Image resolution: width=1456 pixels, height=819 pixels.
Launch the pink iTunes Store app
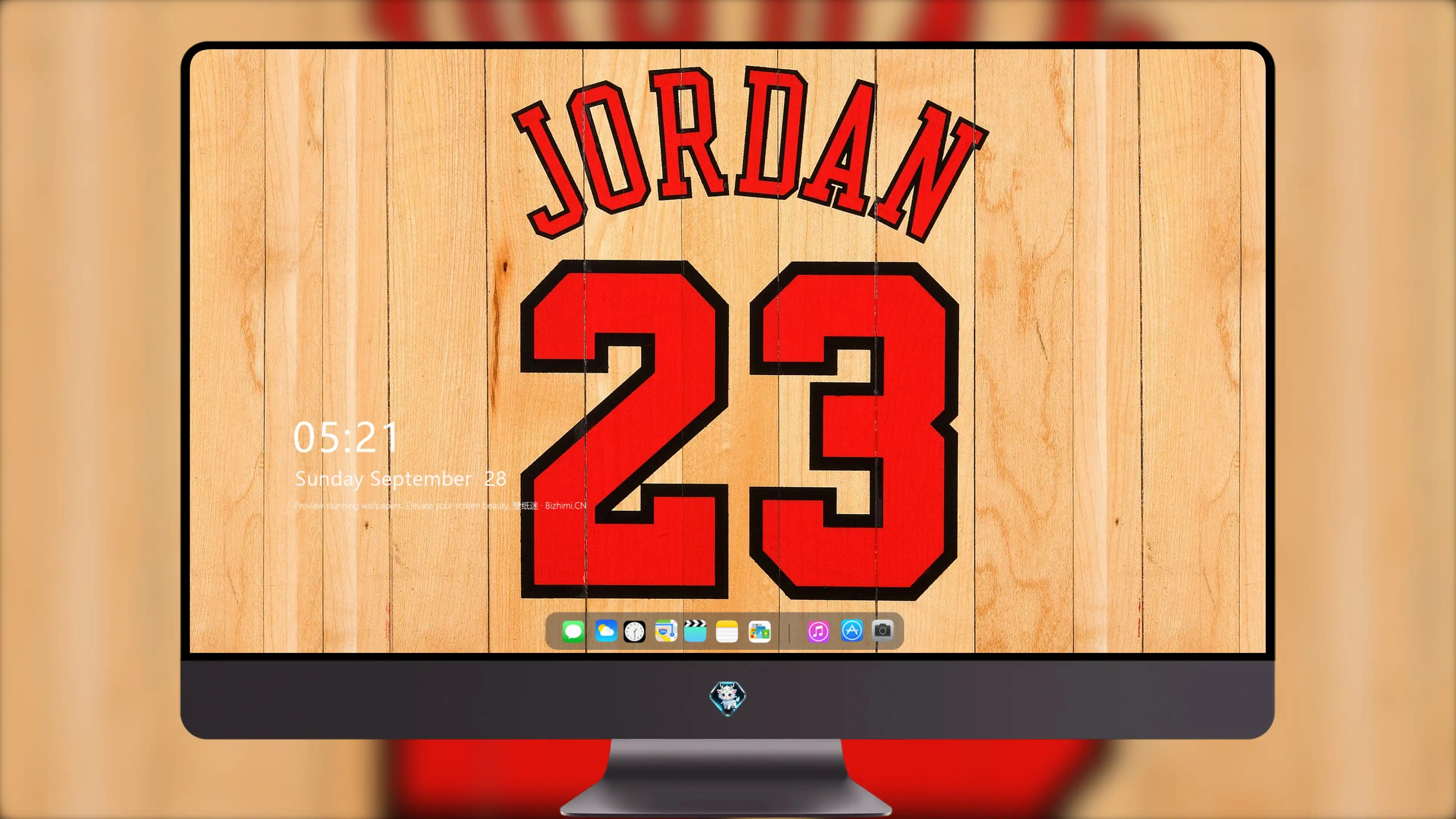(819, 631)
